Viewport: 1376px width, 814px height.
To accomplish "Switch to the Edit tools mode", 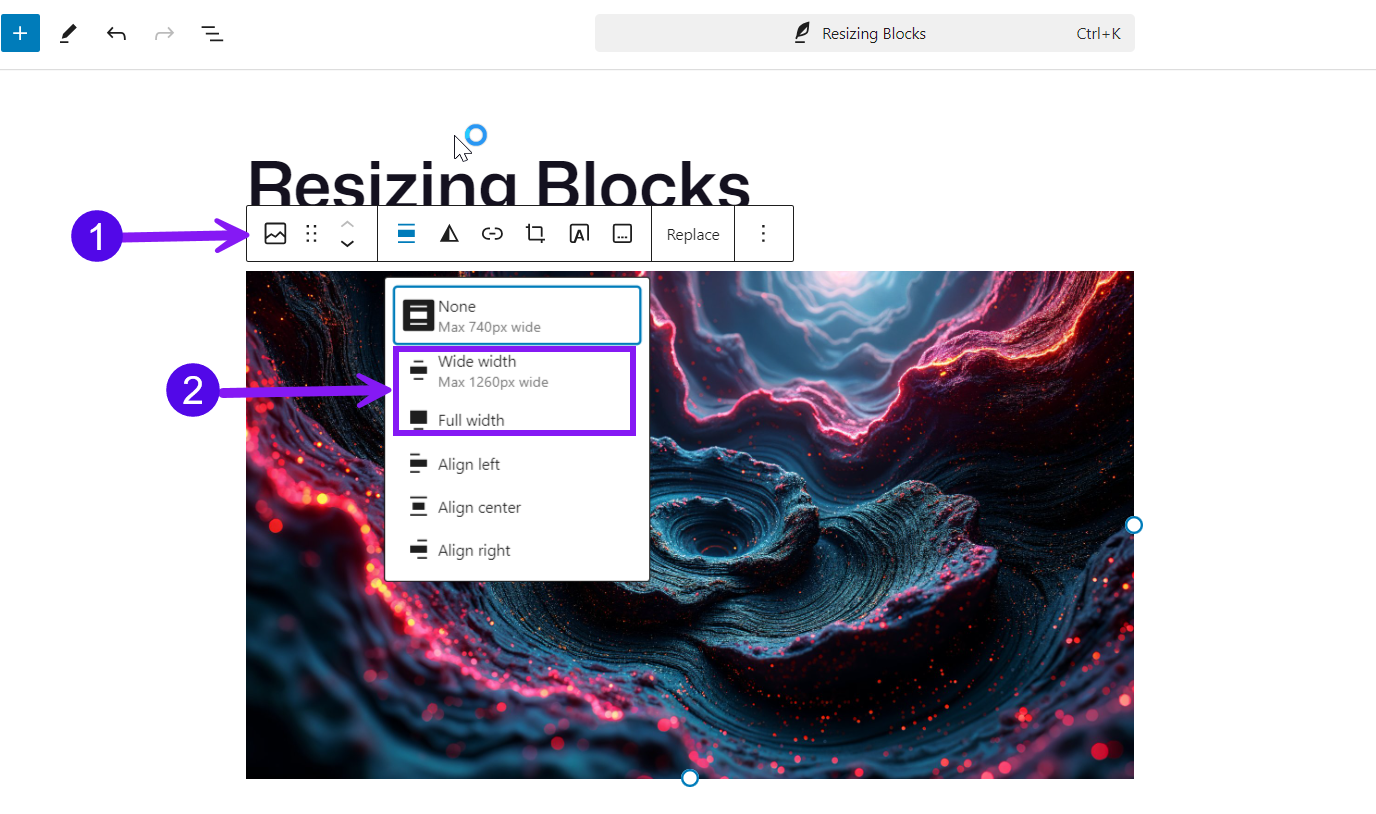I will pyautogui.click(x=67, y=32).
